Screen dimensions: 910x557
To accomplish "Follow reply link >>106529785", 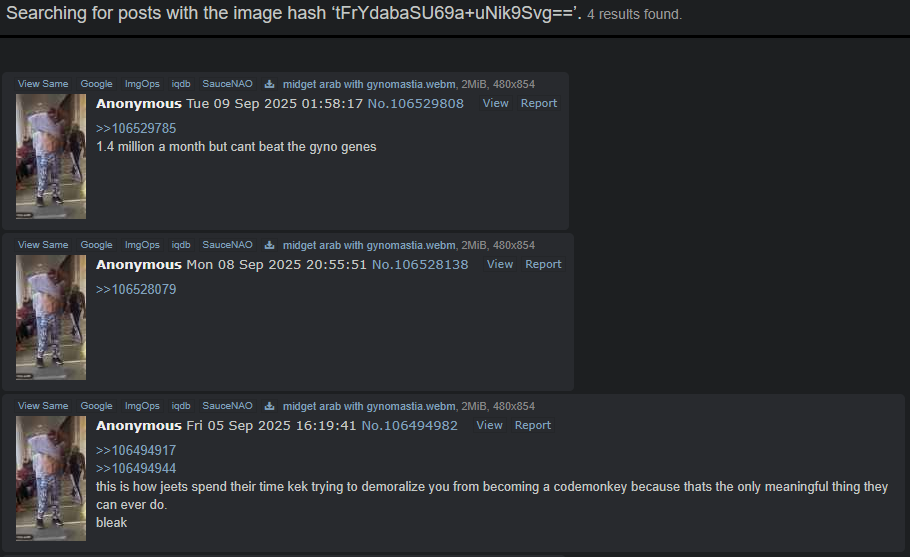I will click(136, 128).
